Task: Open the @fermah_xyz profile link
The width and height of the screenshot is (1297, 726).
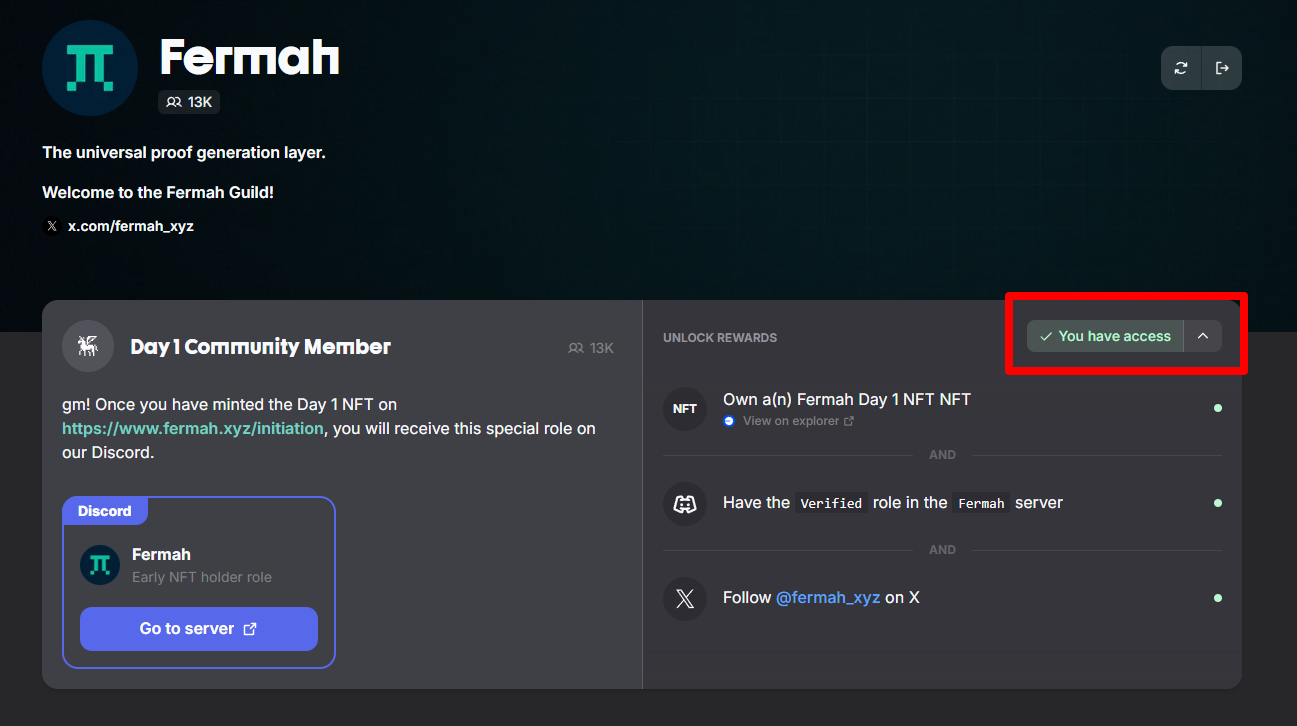Action: 828,598
